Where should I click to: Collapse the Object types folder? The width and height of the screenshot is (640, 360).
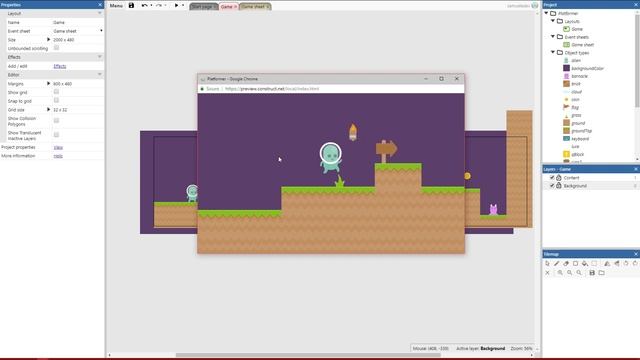(x=553, y=52)
